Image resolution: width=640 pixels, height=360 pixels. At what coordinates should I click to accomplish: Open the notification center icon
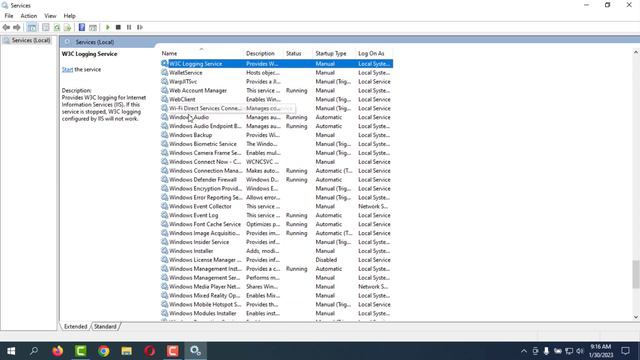click(x=625, y=351)
